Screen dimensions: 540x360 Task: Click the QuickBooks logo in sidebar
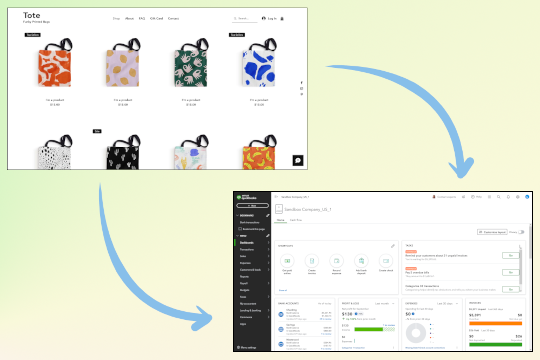click(247, 197)
